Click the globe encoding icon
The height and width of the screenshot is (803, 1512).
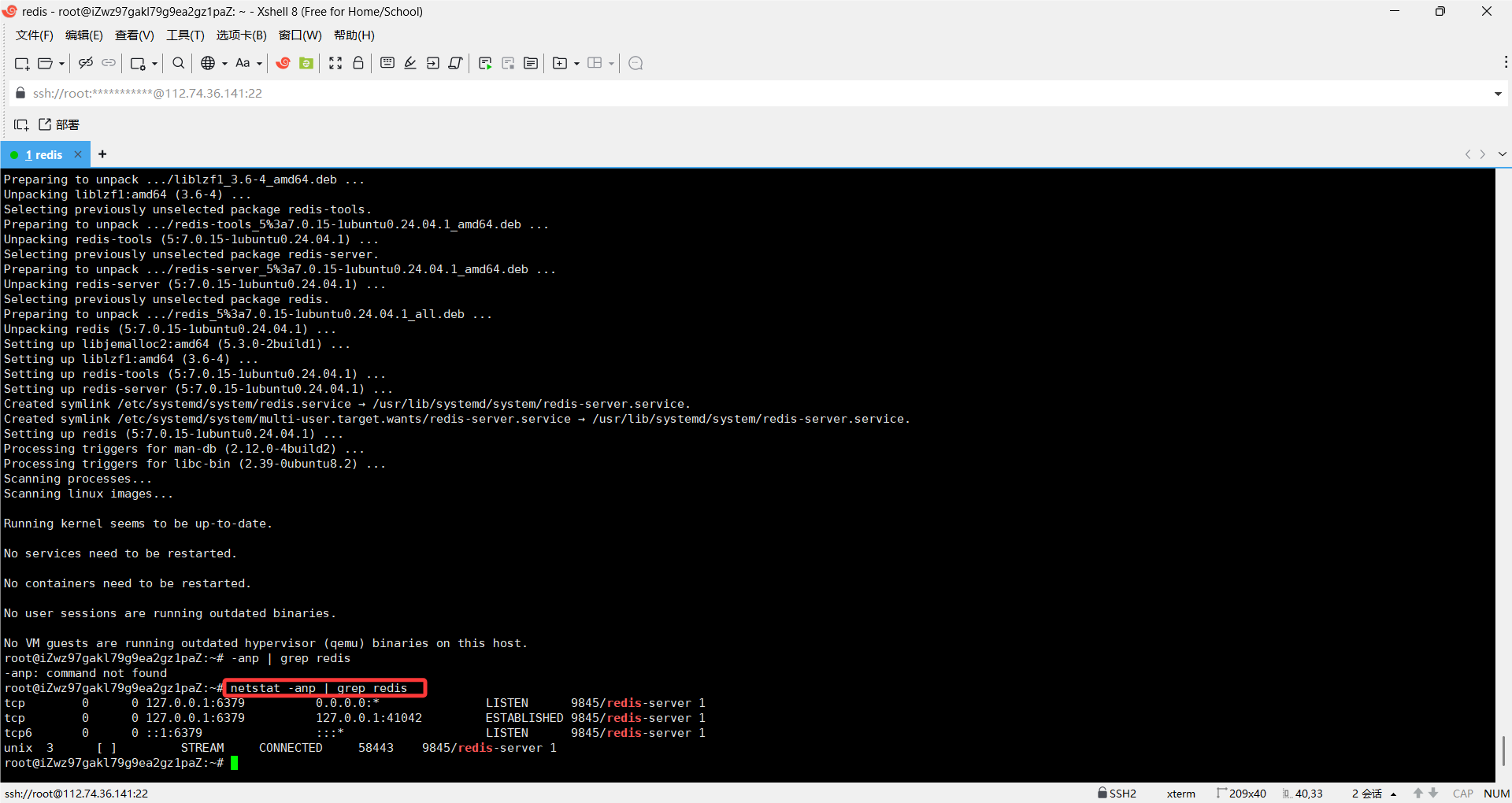(208, 63)
